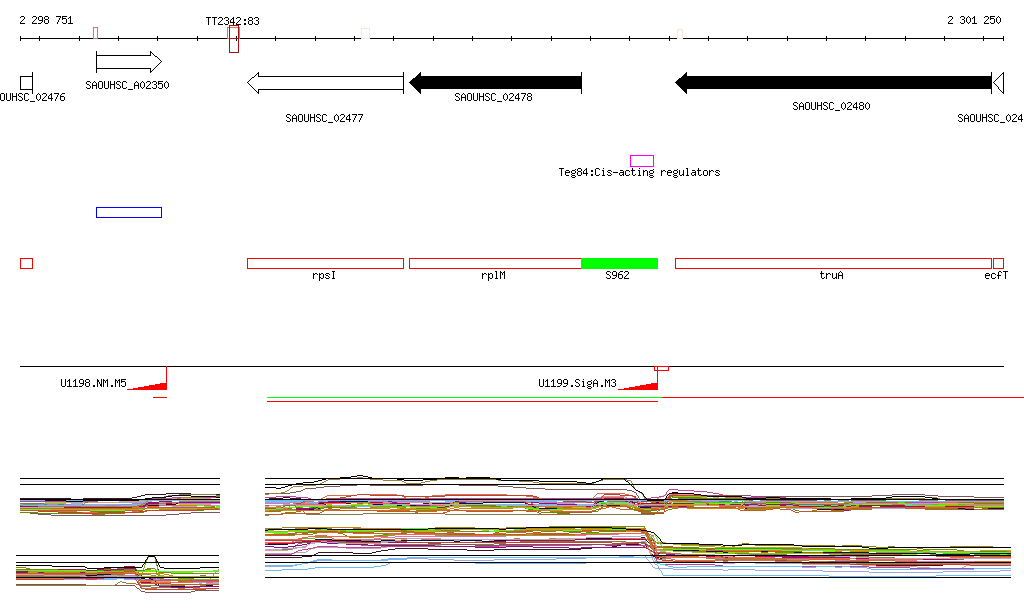Click the green S962 segment
The height and width of the screenshot is (611, 1024).
click(x=619, y=264)
